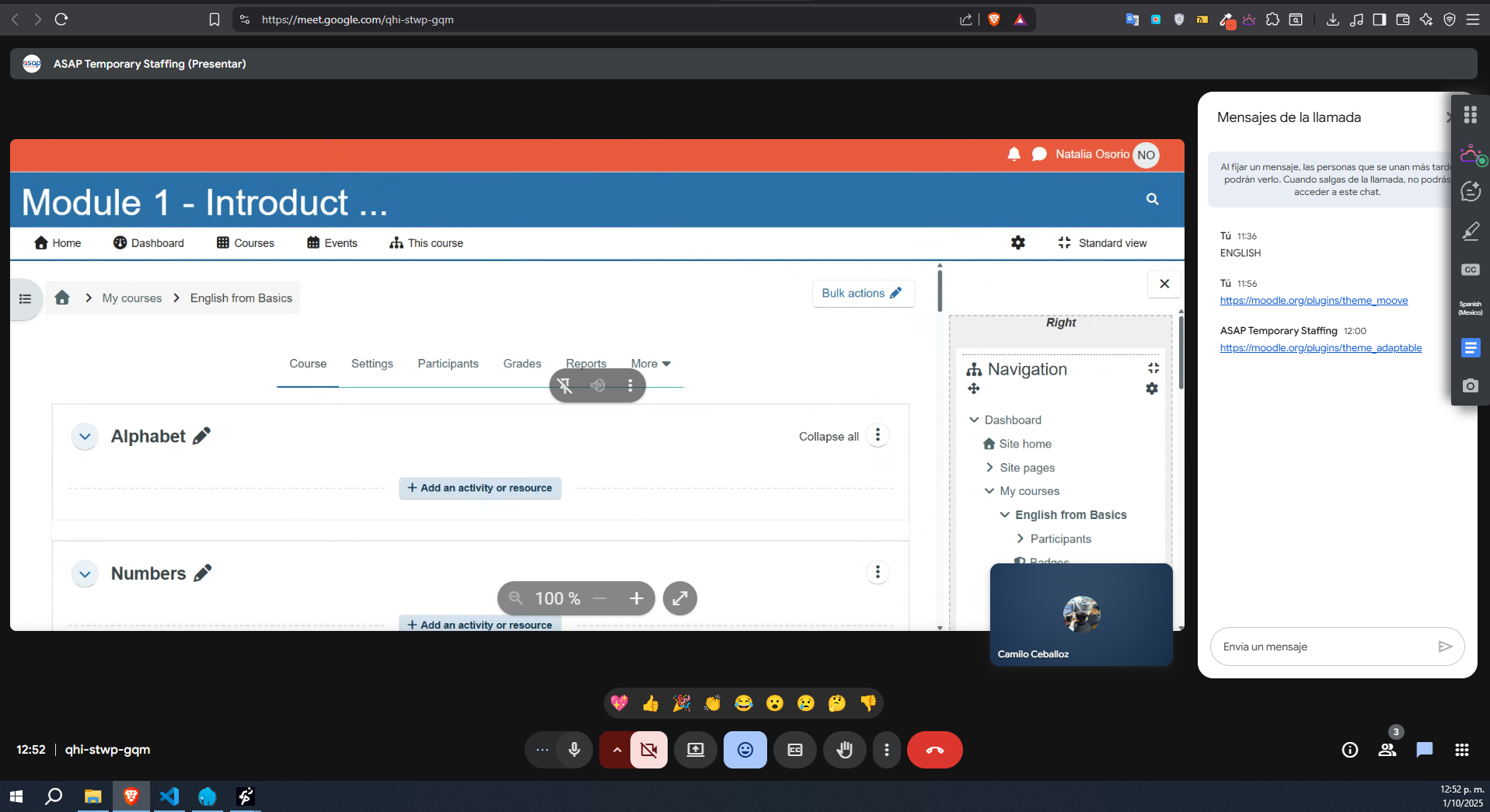The width and height of the screenshot is (1490, 812).
Task: Toggle the emoji reactions bar
Action: click(x=745, y=750)
